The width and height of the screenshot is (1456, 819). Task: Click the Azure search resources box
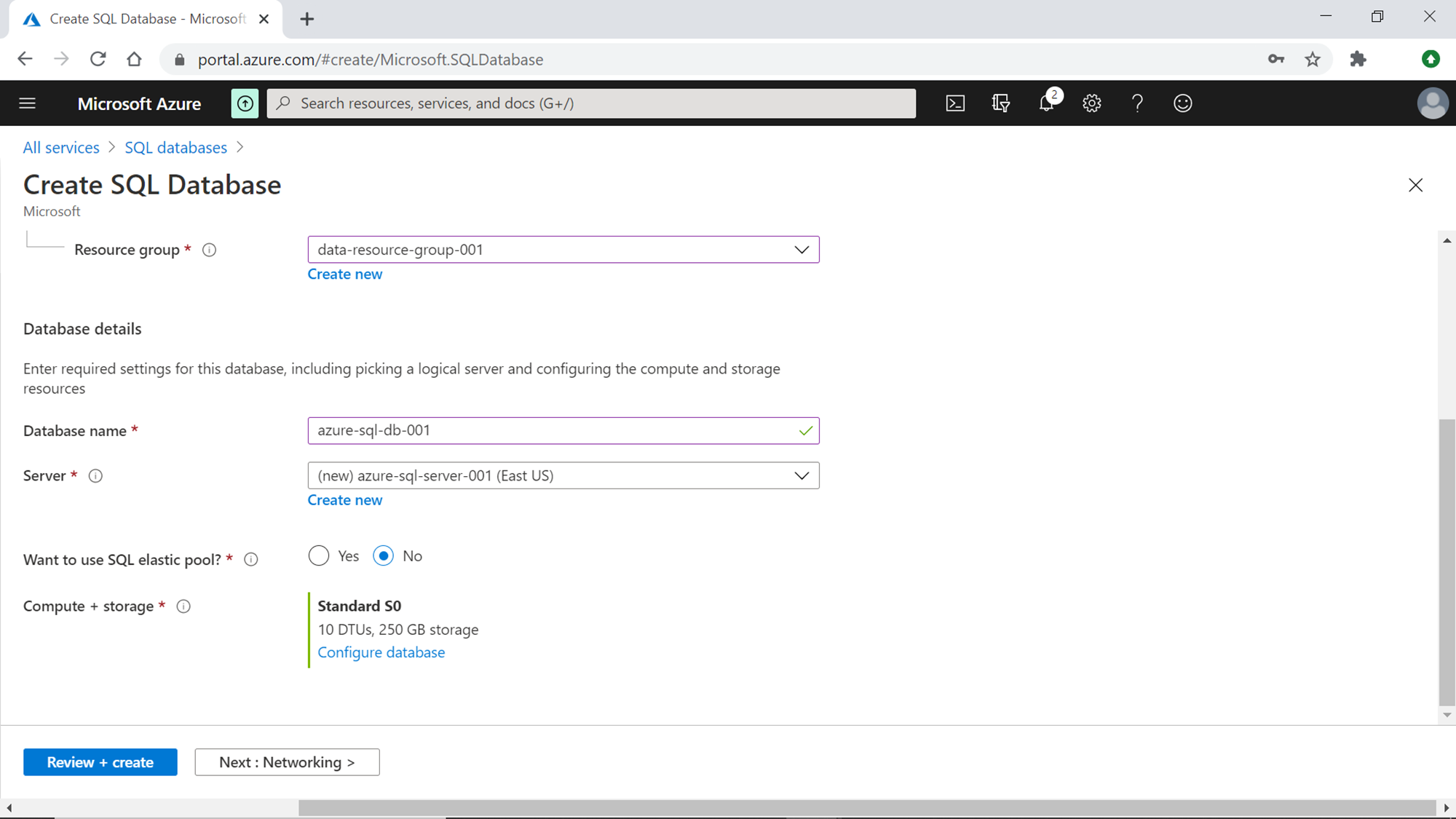click(x=591, y=103)
